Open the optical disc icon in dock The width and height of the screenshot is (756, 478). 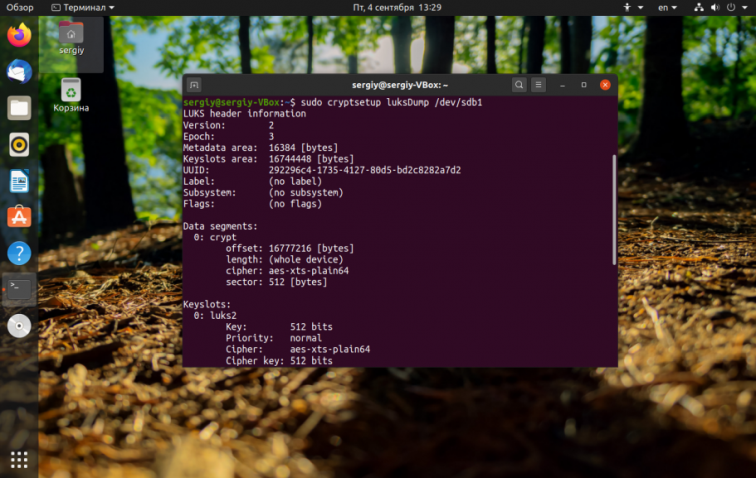point(19,326)
